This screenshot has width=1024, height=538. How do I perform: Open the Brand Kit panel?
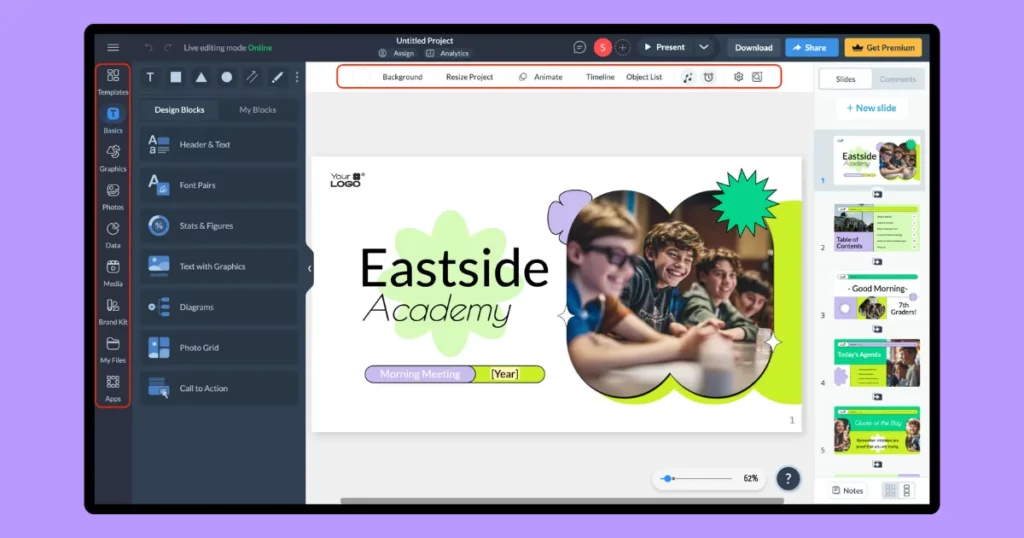click(x=113, y=309)
